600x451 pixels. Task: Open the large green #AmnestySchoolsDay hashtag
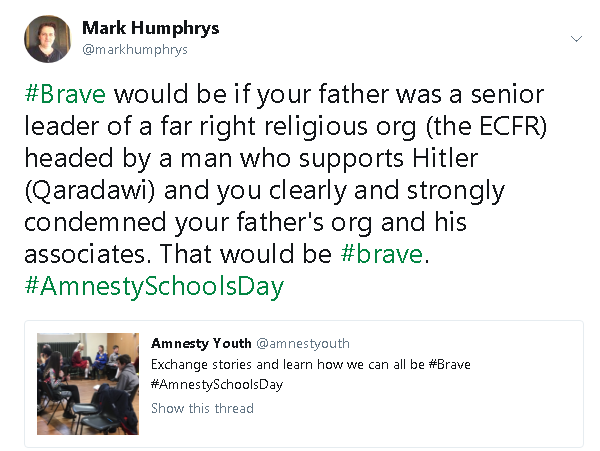[153, 286]
